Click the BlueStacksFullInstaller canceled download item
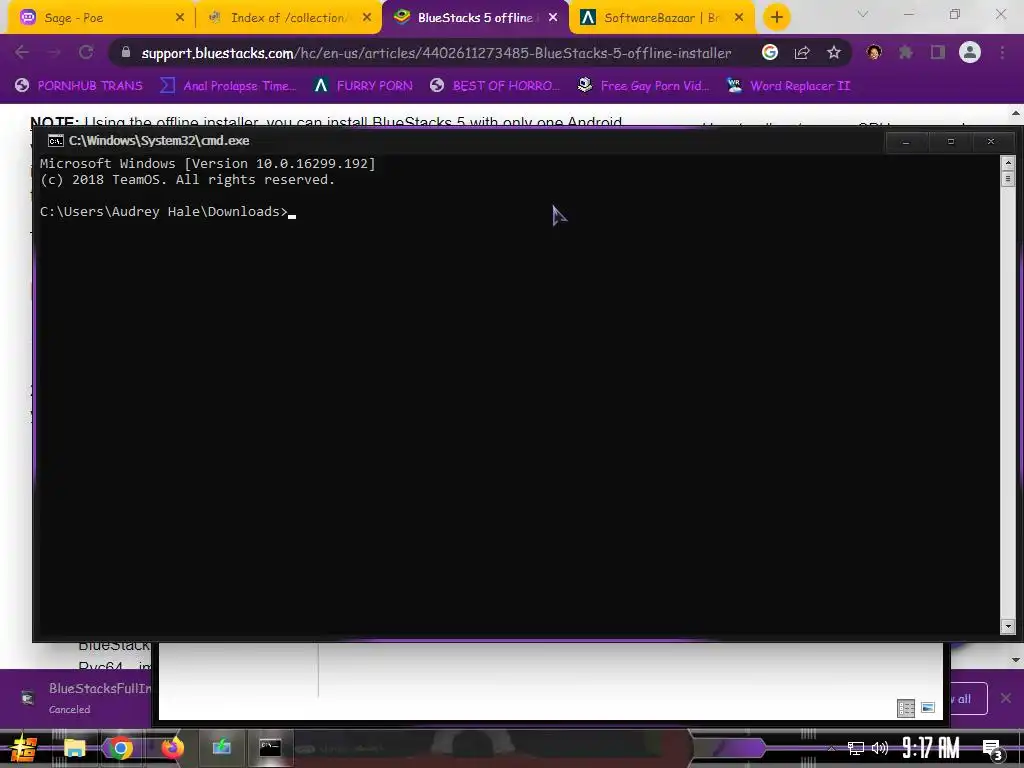The width and height of the screenshot is (1024, 768). coord(85,697)
